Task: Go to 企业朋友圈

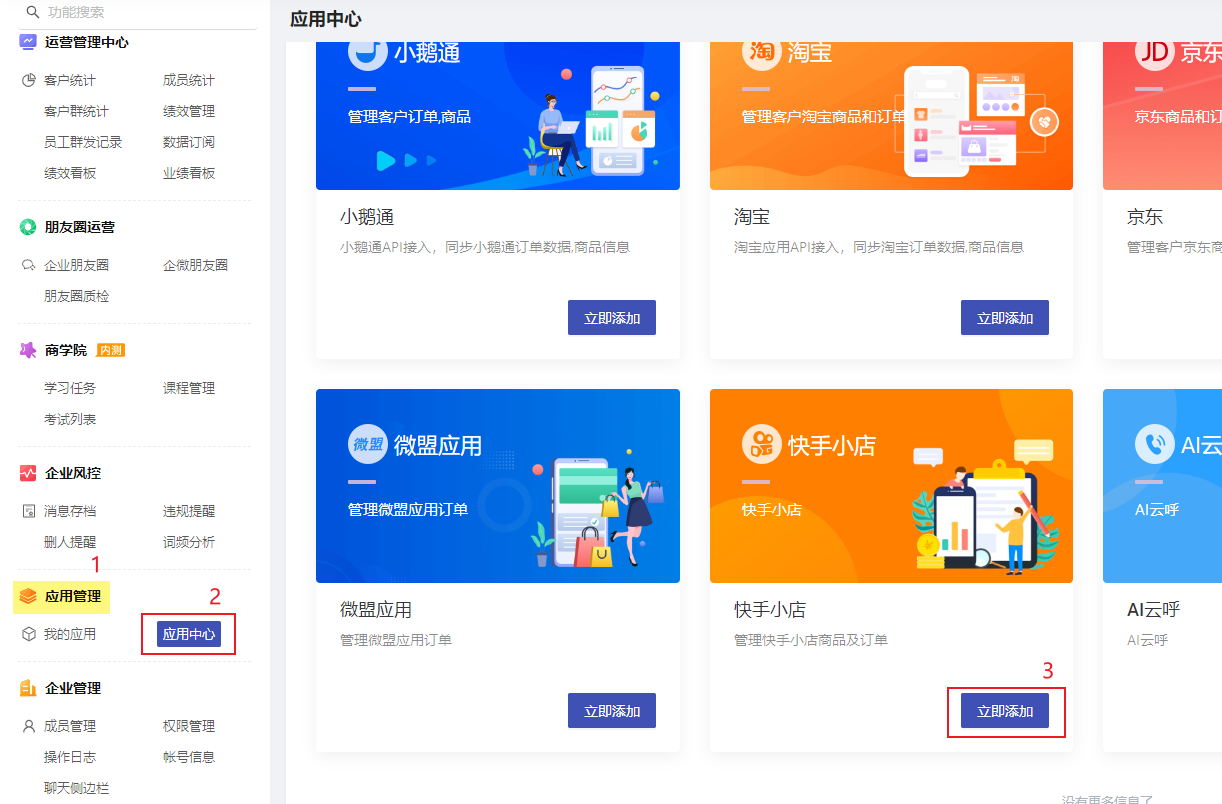Action: (x=76, y=265)
